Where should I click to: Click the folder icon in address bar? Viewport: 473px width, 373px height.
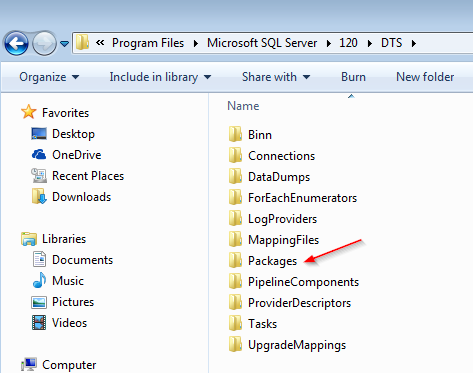[82, 43]
